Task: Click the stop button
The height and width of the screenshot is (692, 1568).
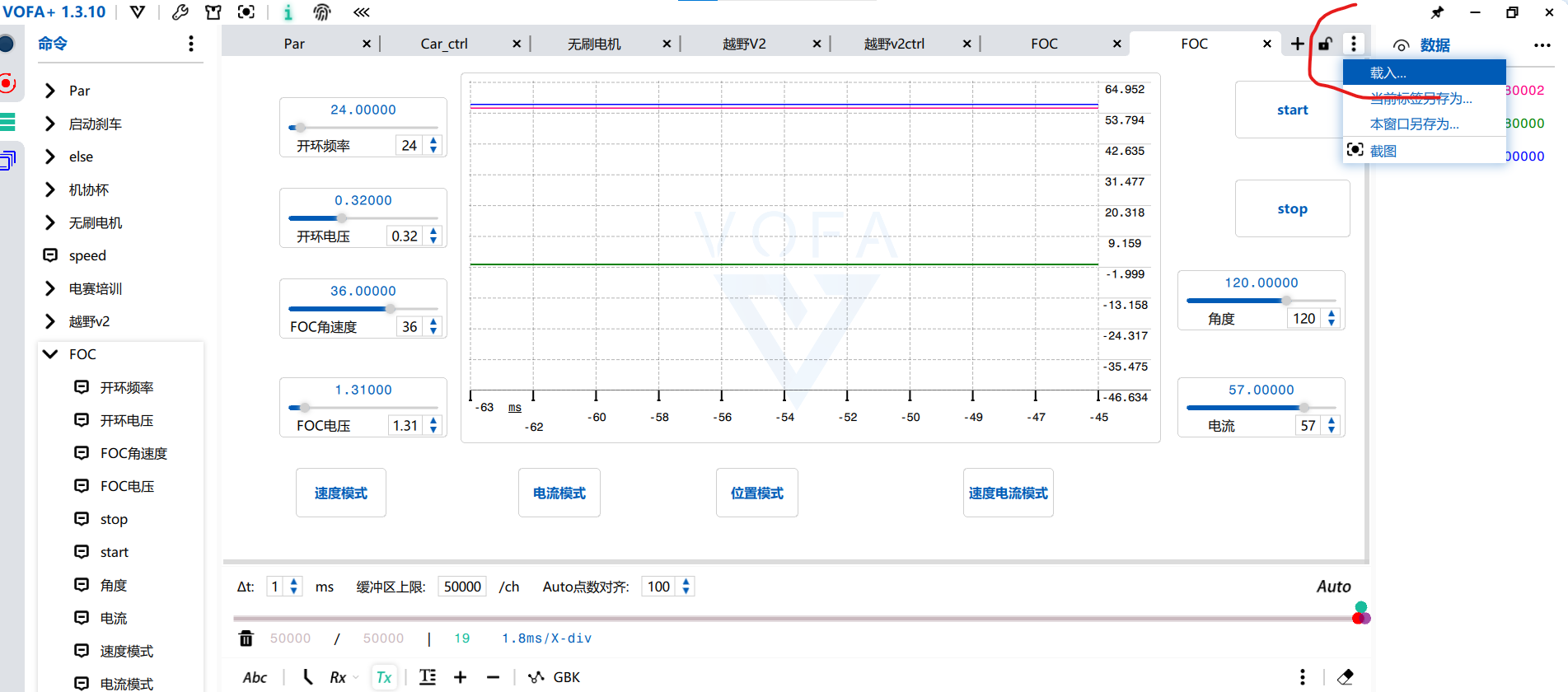Action: (1292, 208)
